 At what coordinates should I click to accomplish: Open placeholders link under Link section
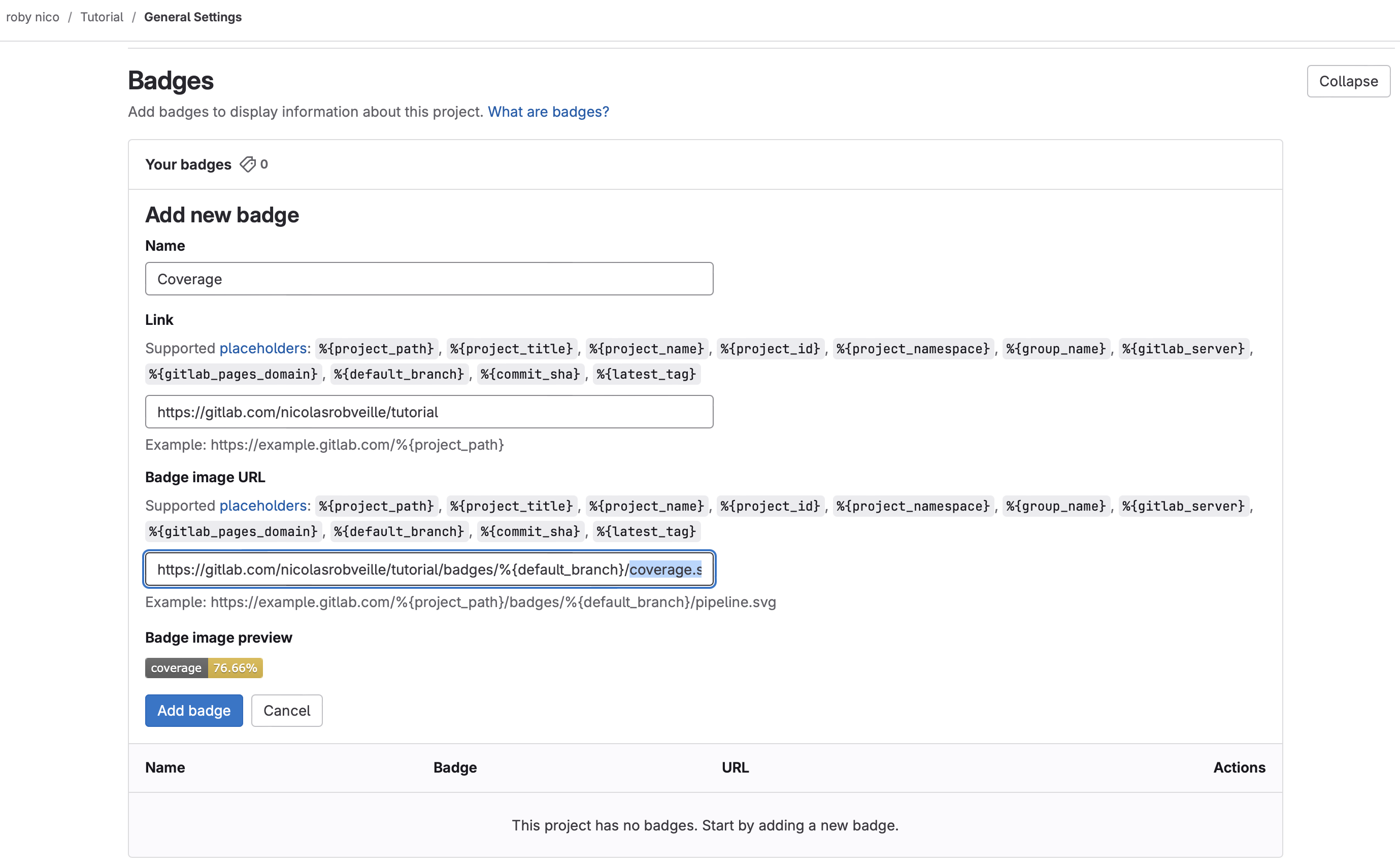[263, 348]
